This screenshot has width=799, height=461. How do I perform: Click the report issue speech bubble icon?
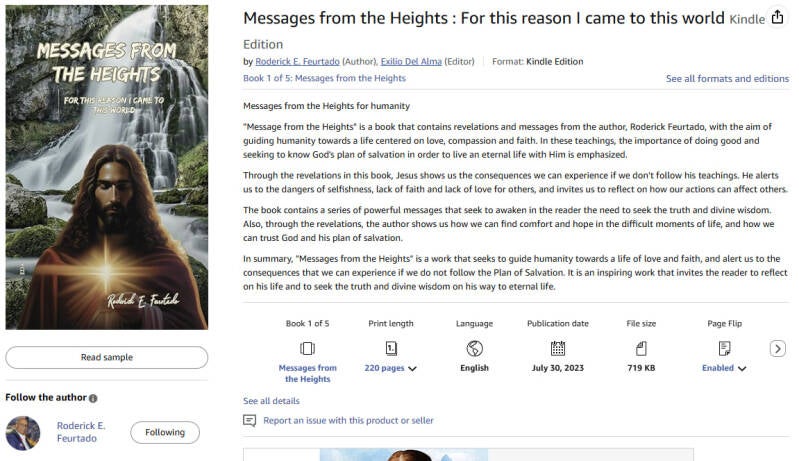250,421
